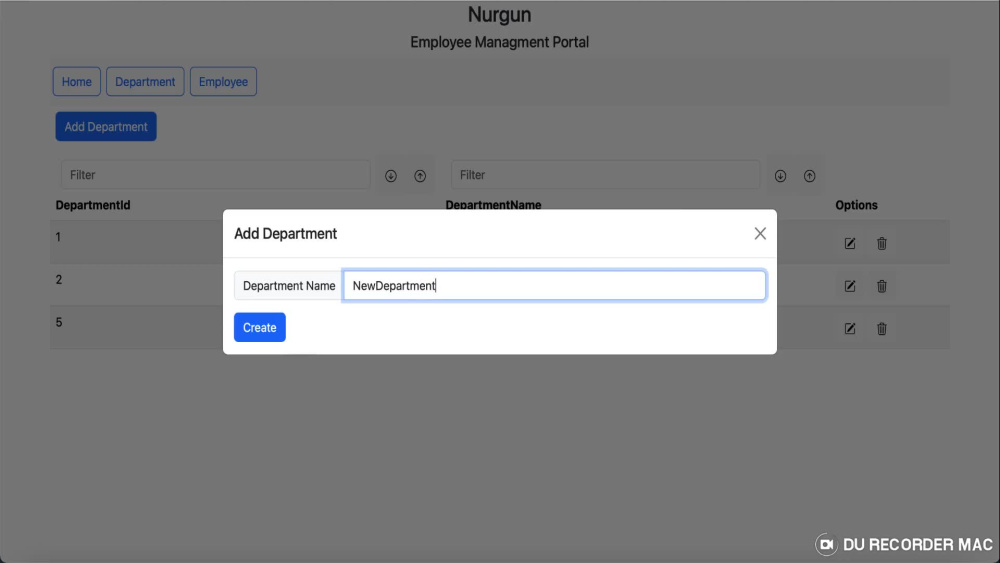The height and width of the screenshot is (563, 1000).
Task: Sort DepartmentId descending with down arrow
Action: coord(391,176)
